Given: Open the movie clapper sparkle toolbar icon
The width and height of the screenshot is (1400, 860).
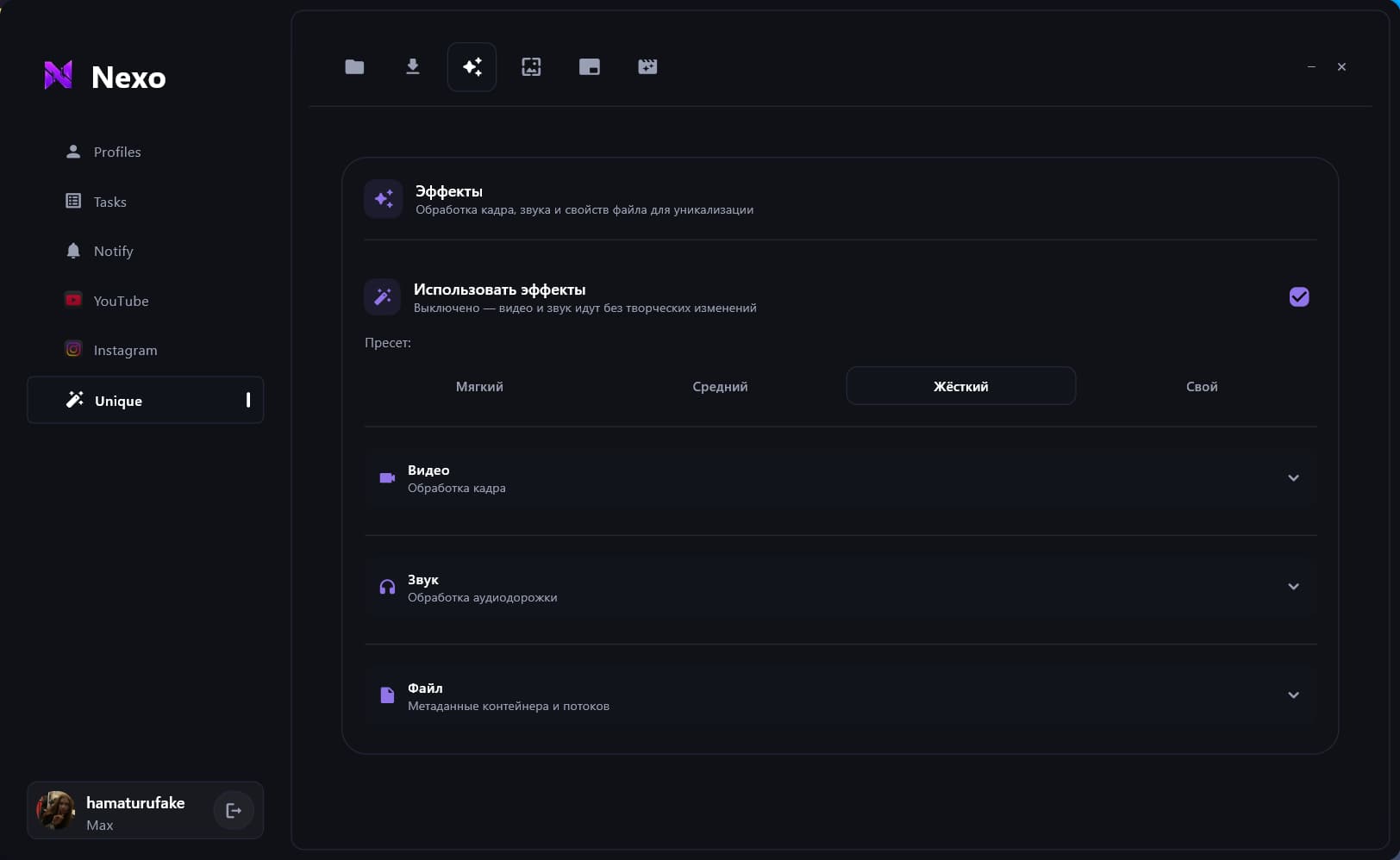Looking at the screenshot, I should click(x=647, y=67).
